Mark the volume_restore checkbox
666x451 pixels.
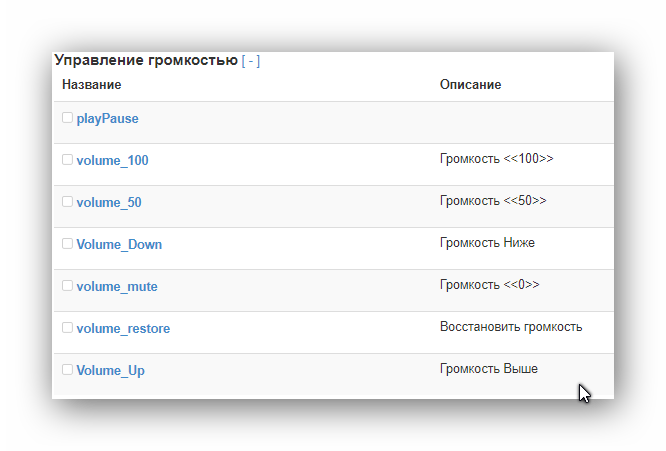click(x=68, y=328)
